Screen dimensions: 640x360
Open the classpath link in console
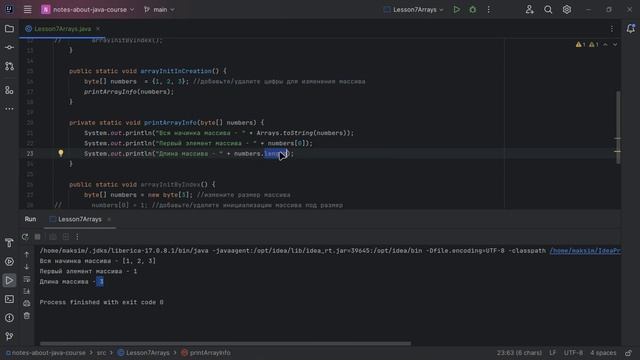point(585,251)
